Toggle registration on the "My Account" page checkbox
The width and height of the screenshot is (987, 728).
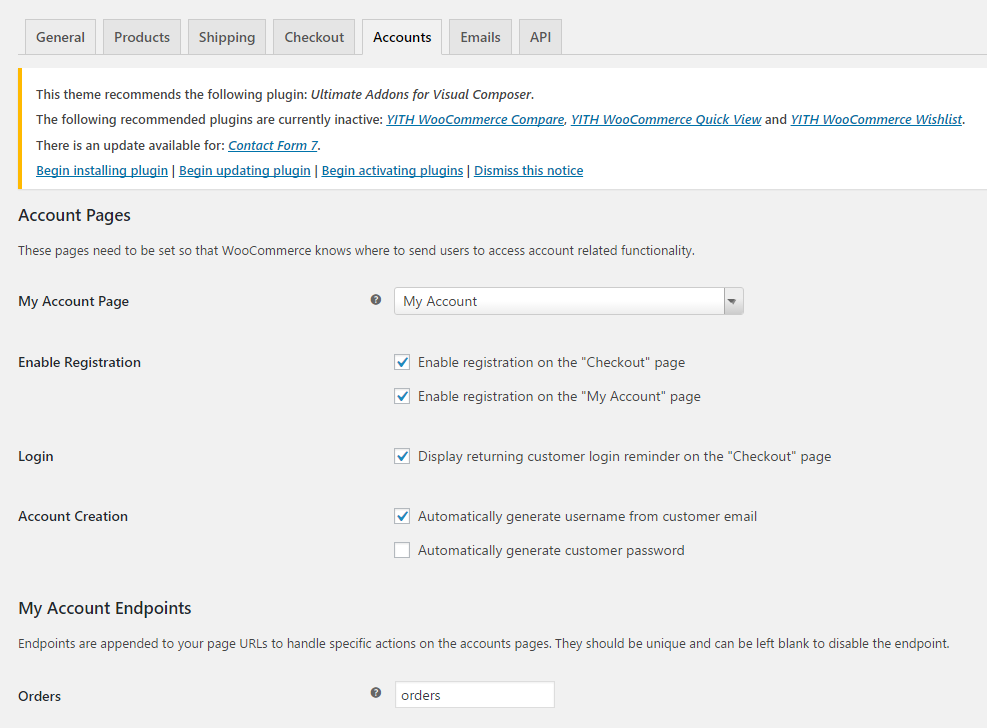[x=402, y=396]
